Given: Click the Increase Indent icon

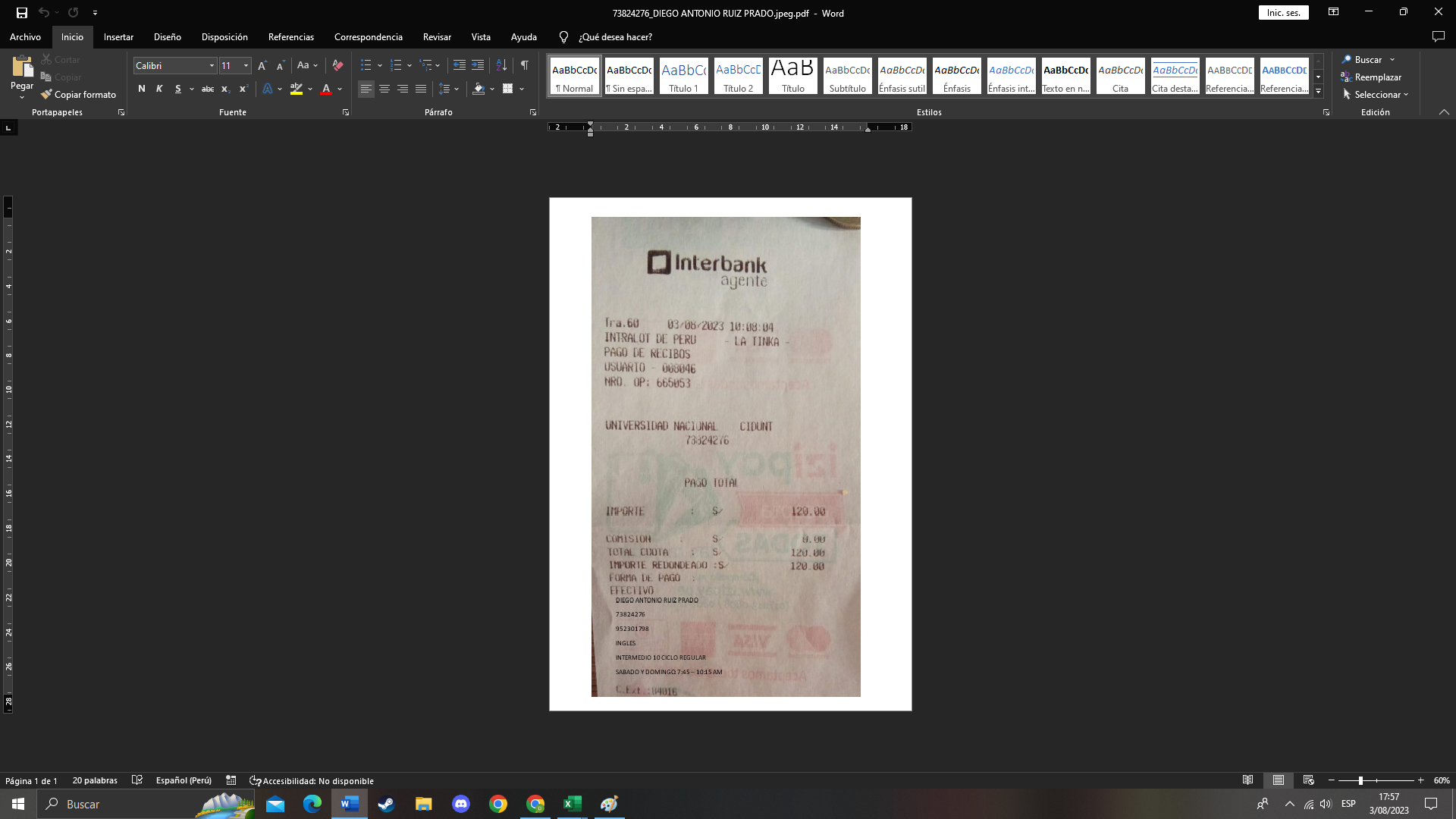Looking at the screenshot, I should coord(478,66).
